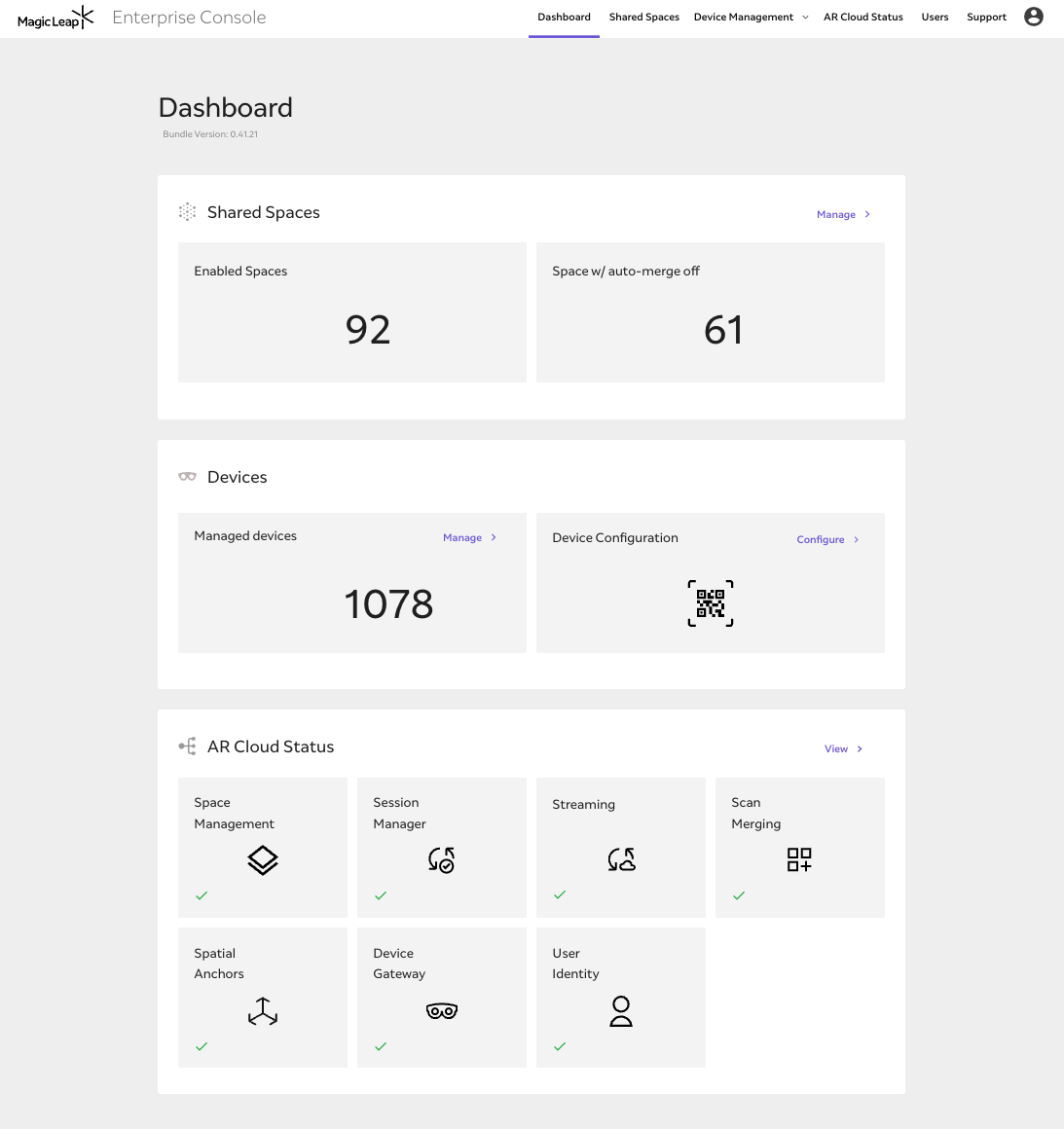Click the Device Configuration label
Image resolution: width=1064 pixels, height=1129 pixels.
(x=615, y=538)
